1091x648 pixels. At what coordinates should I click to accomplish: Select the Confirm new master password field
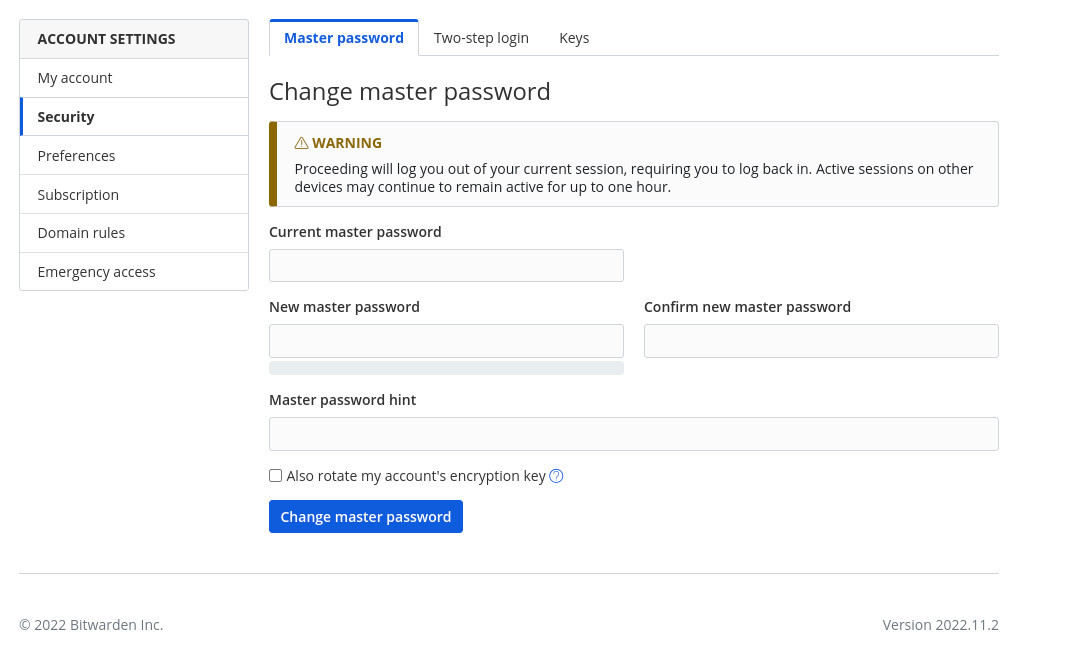point(821,341)
